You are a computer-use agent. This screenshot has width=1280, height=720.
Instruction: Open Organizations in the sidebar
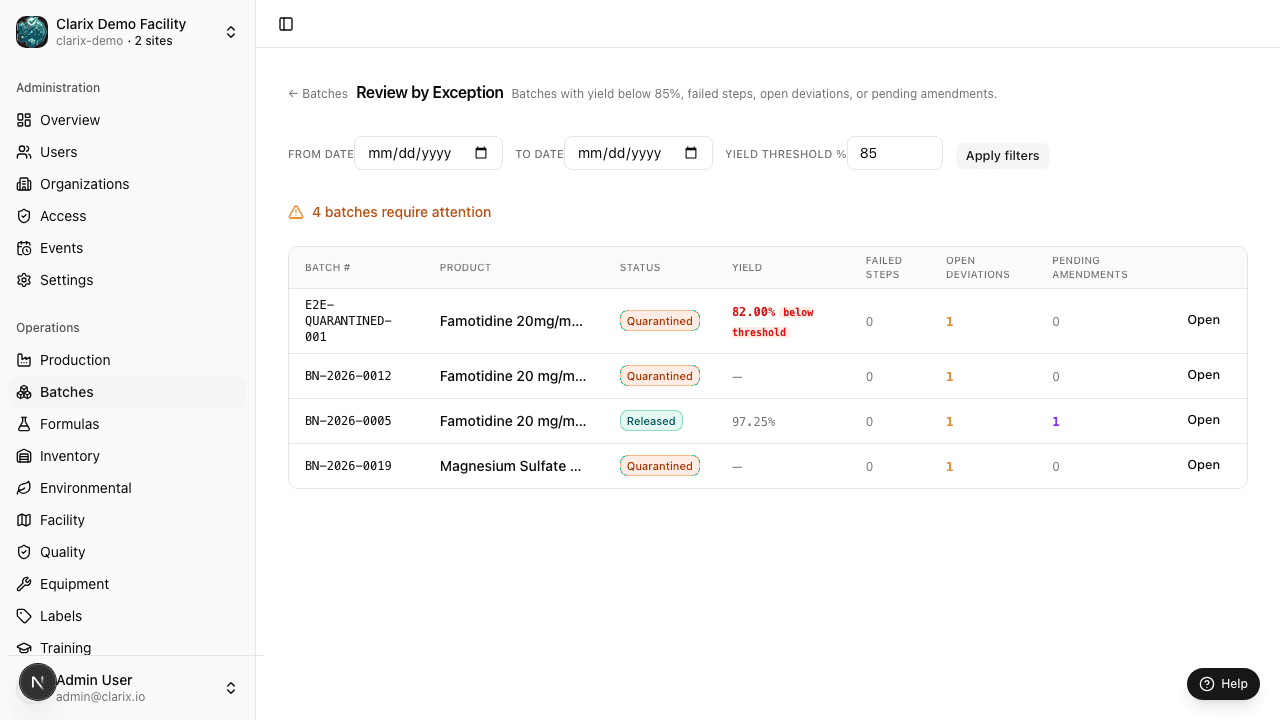coord(127,184)
